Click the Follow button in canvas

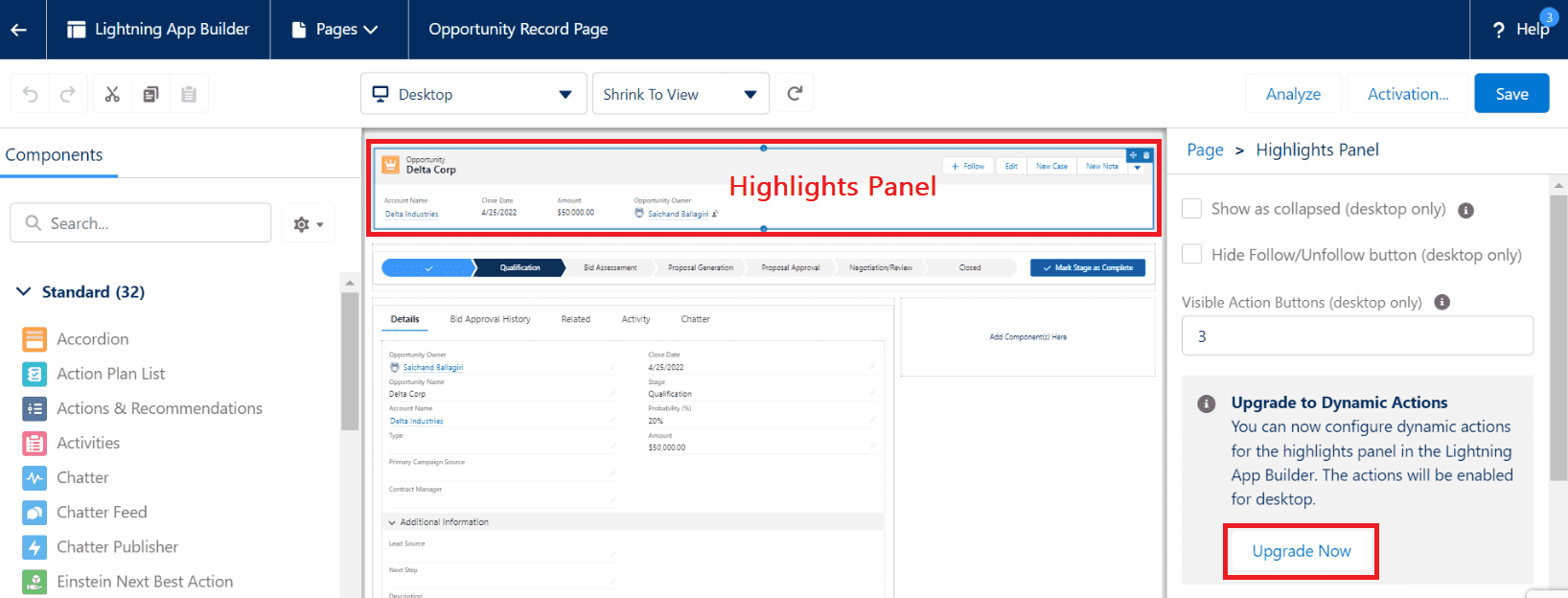pos(969,166)
